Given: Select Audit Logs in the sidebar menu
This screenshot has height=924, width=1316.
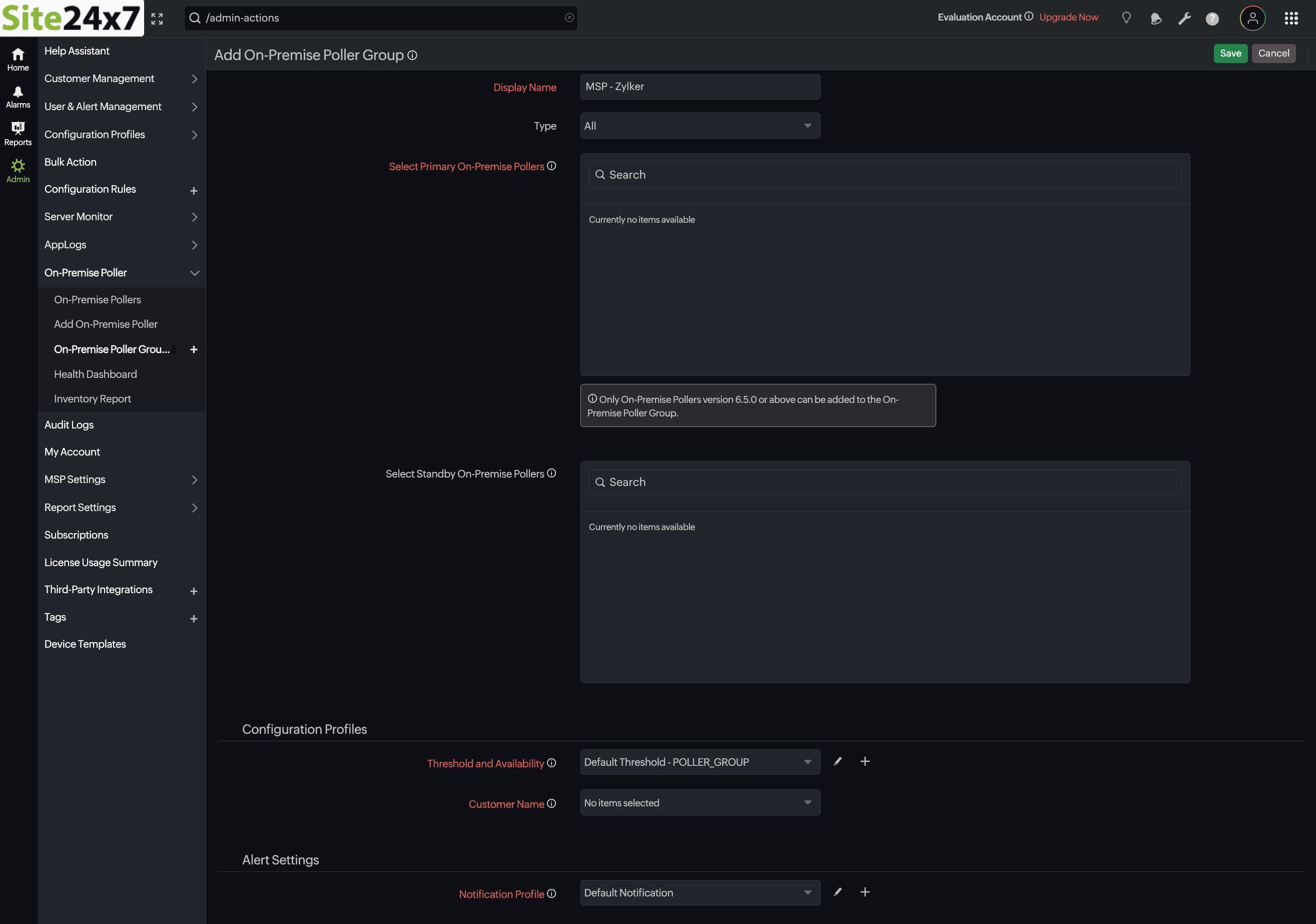Looking at the screenshot, I should (69, 424).
